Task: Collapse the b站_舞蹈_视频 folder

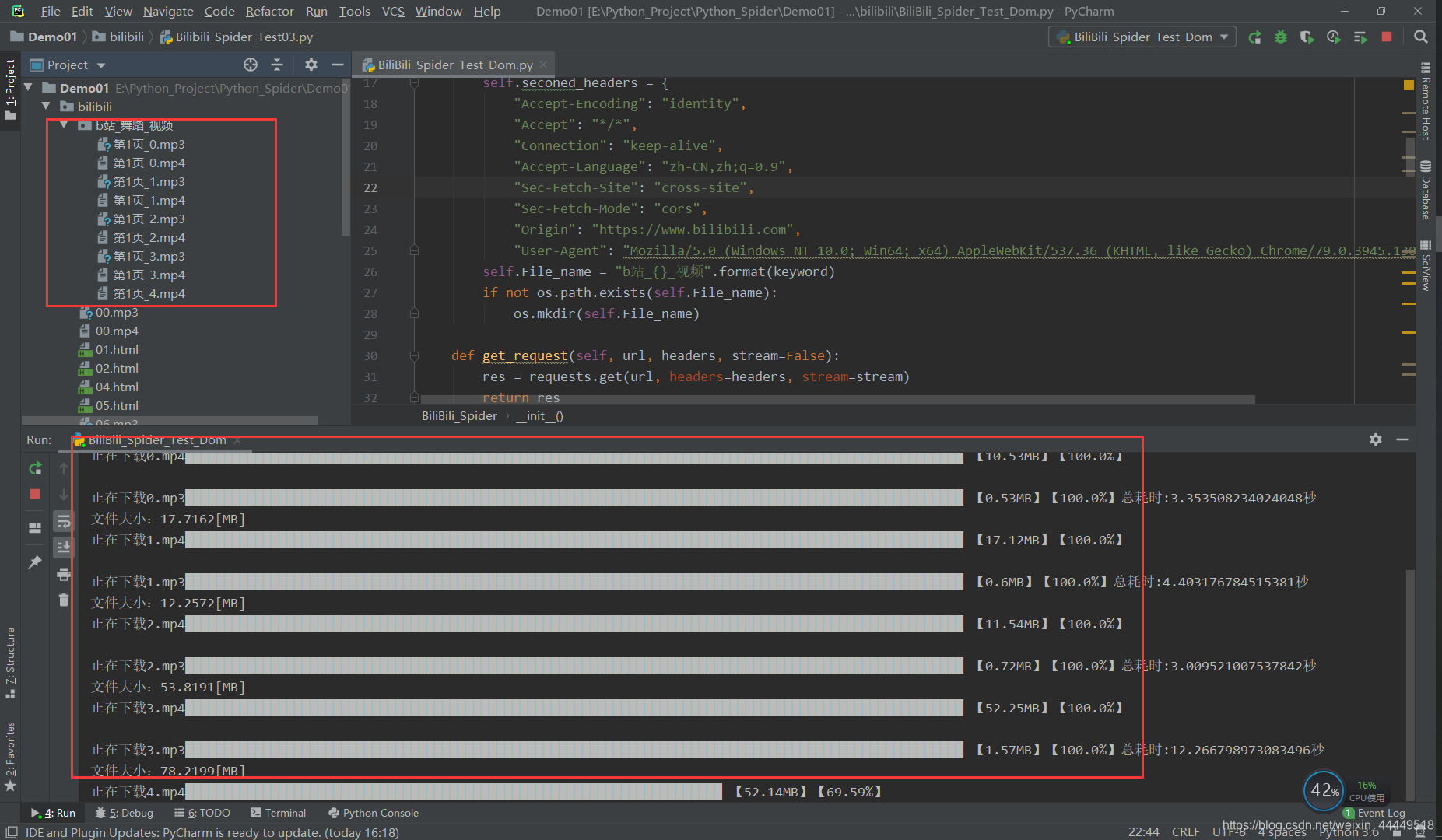Action: [64, 124]
